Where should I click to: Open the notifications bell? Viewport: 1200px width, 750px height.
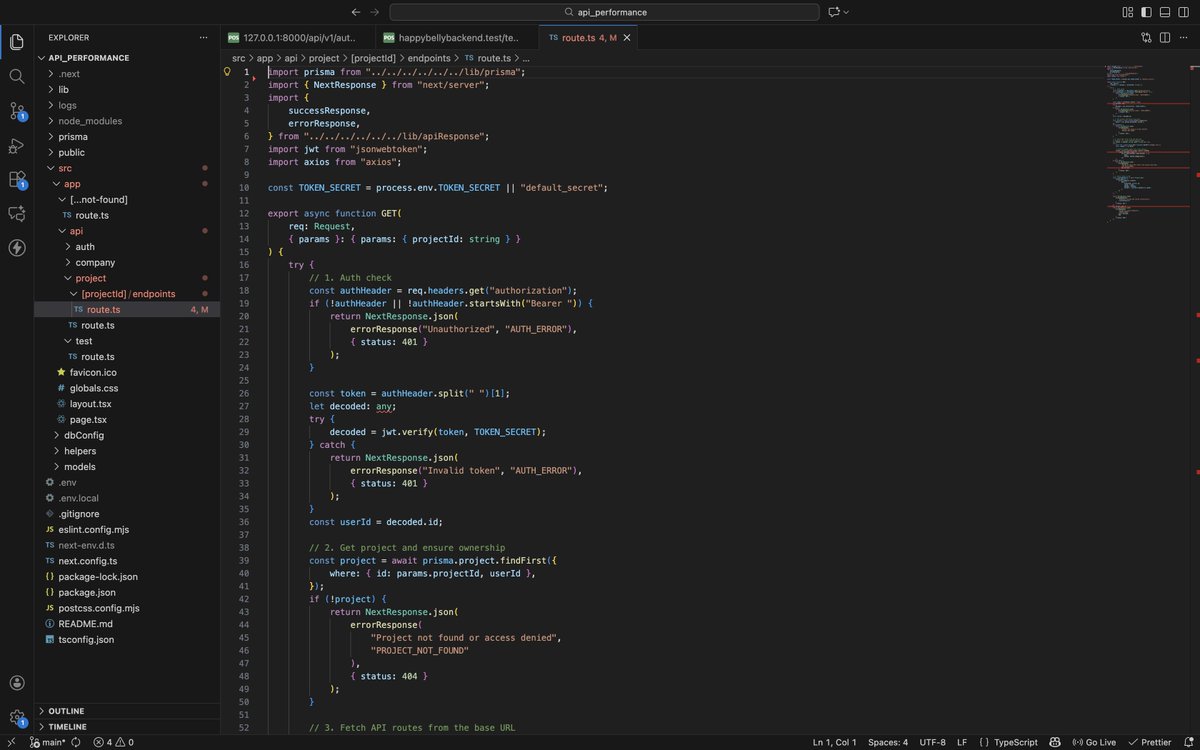point(1190,742)
